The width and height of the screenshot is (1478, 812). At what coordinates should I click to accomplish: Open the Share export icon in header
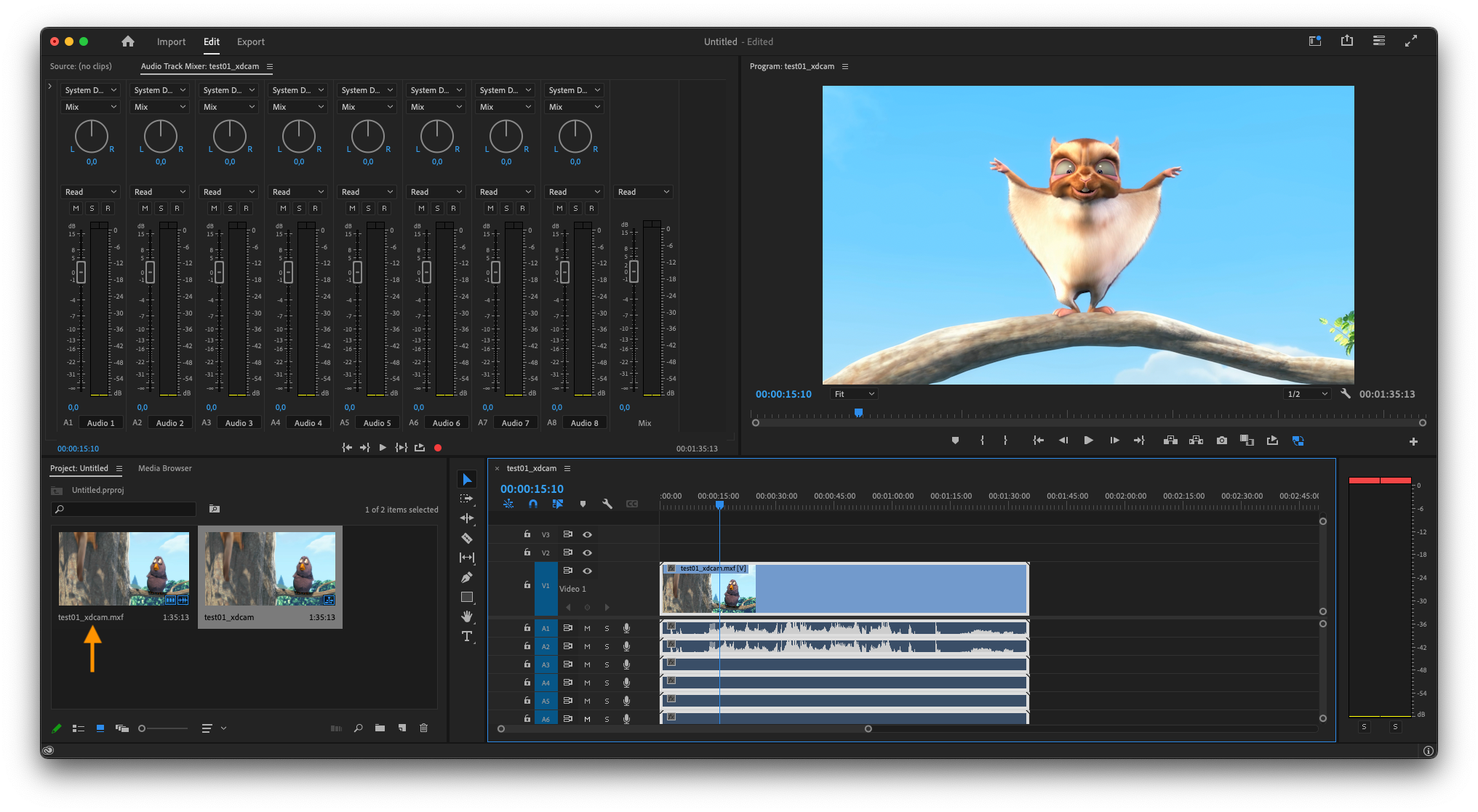tap(1347, 41)
